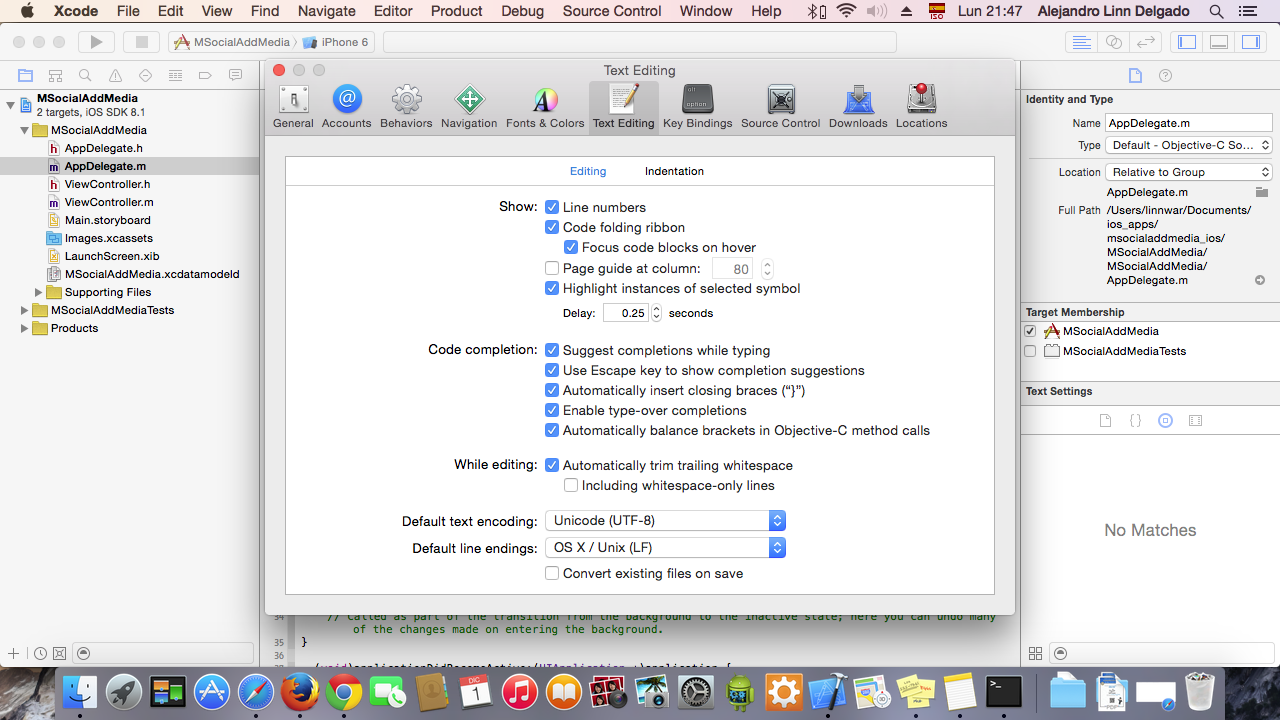Expand the Products group
1280x720 pixels.
tap(25, 328)
